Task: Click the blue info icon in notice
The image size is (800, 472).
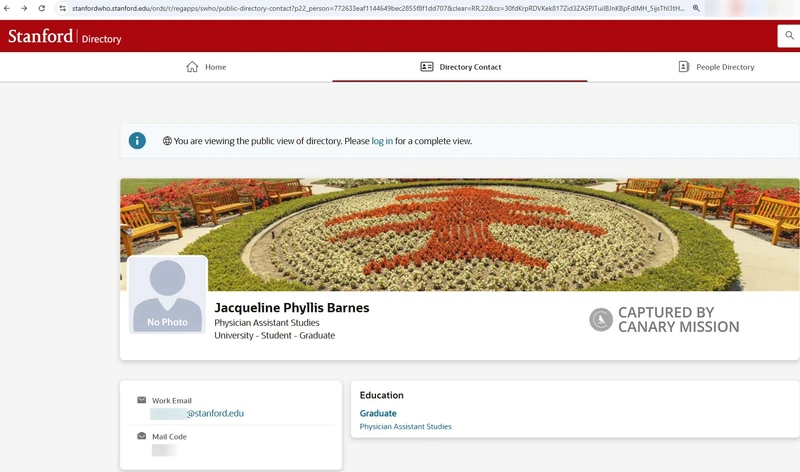Action: (x=137, y=140)
